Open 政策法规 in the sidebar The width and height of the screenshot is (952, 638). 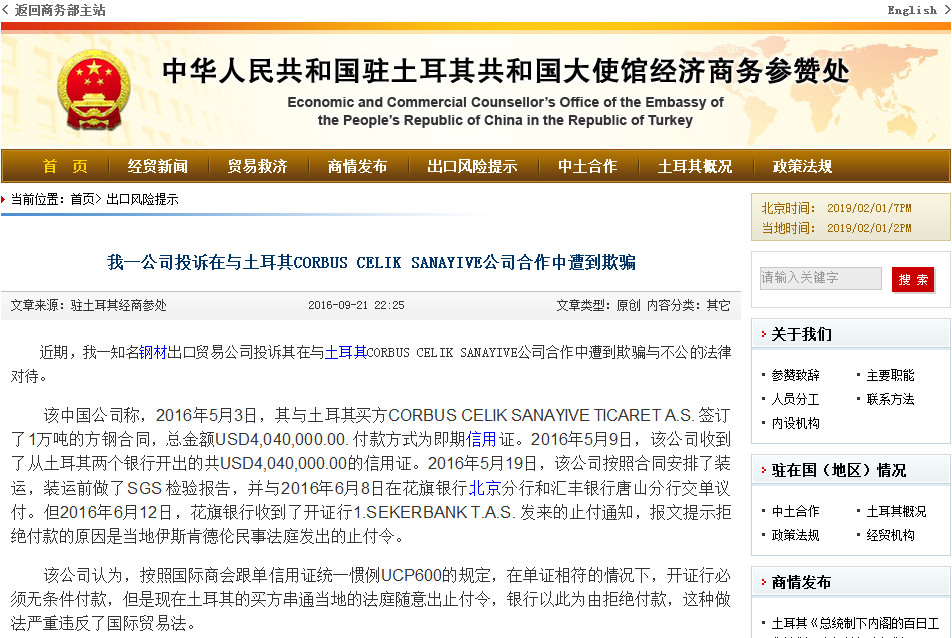[795, 535]
